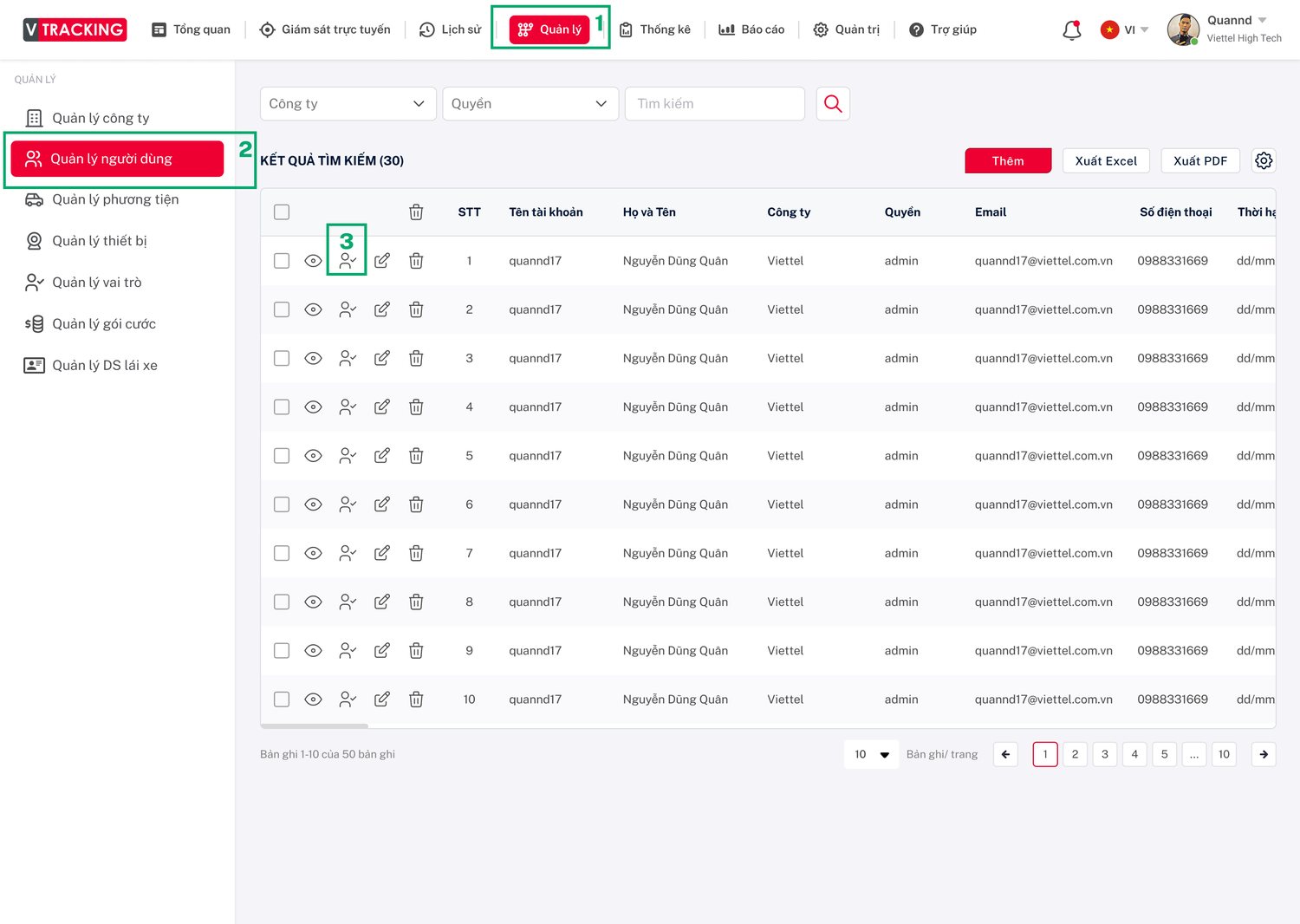Go to last page 10
This screenshot has height=924, width=1300.
(x=1224, y=754)
